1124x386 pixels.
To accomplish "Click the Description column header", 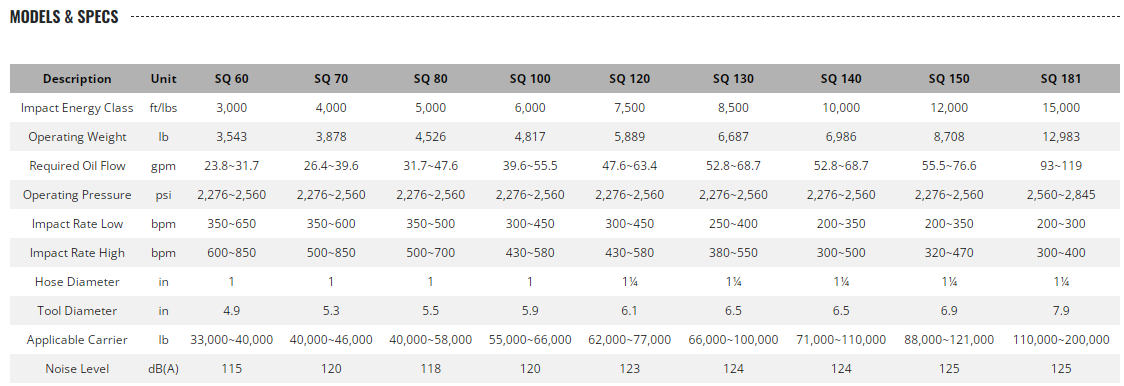I will click(77, 79).
